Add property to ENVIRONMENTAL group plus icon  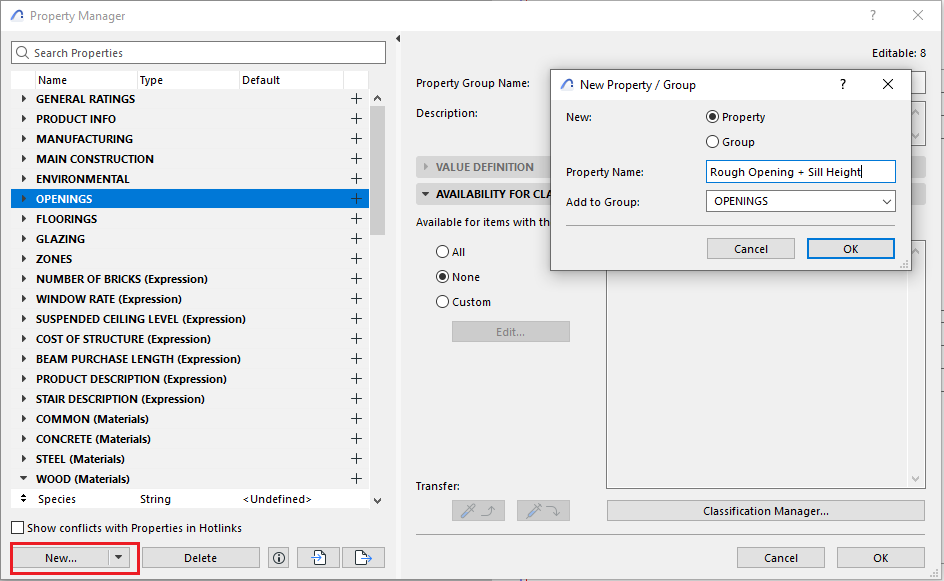(356, 179)
